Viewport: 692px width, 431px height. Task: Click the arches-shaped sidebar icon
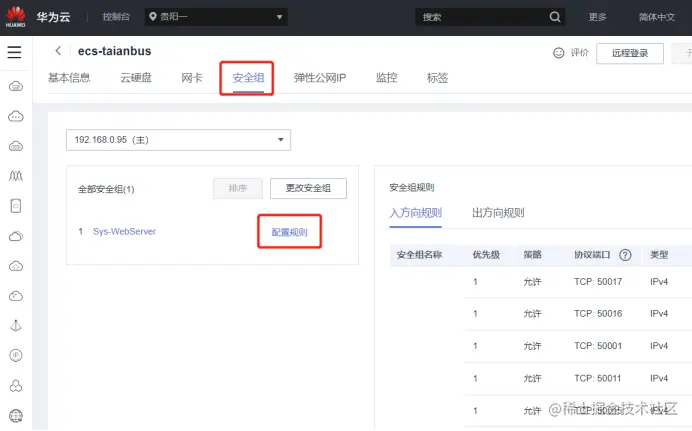16,176
